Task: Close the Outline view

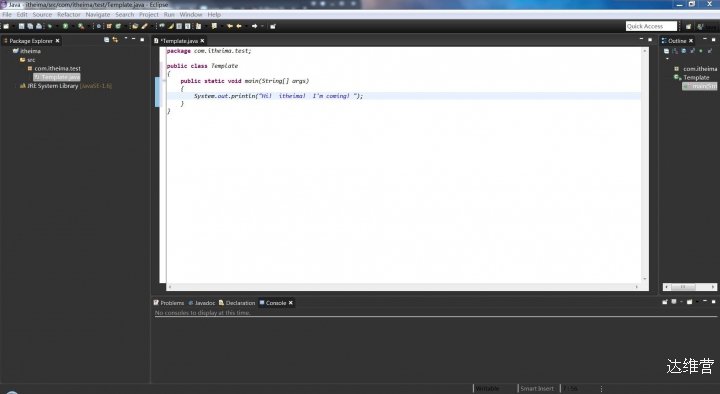Action: click(691, 41)
